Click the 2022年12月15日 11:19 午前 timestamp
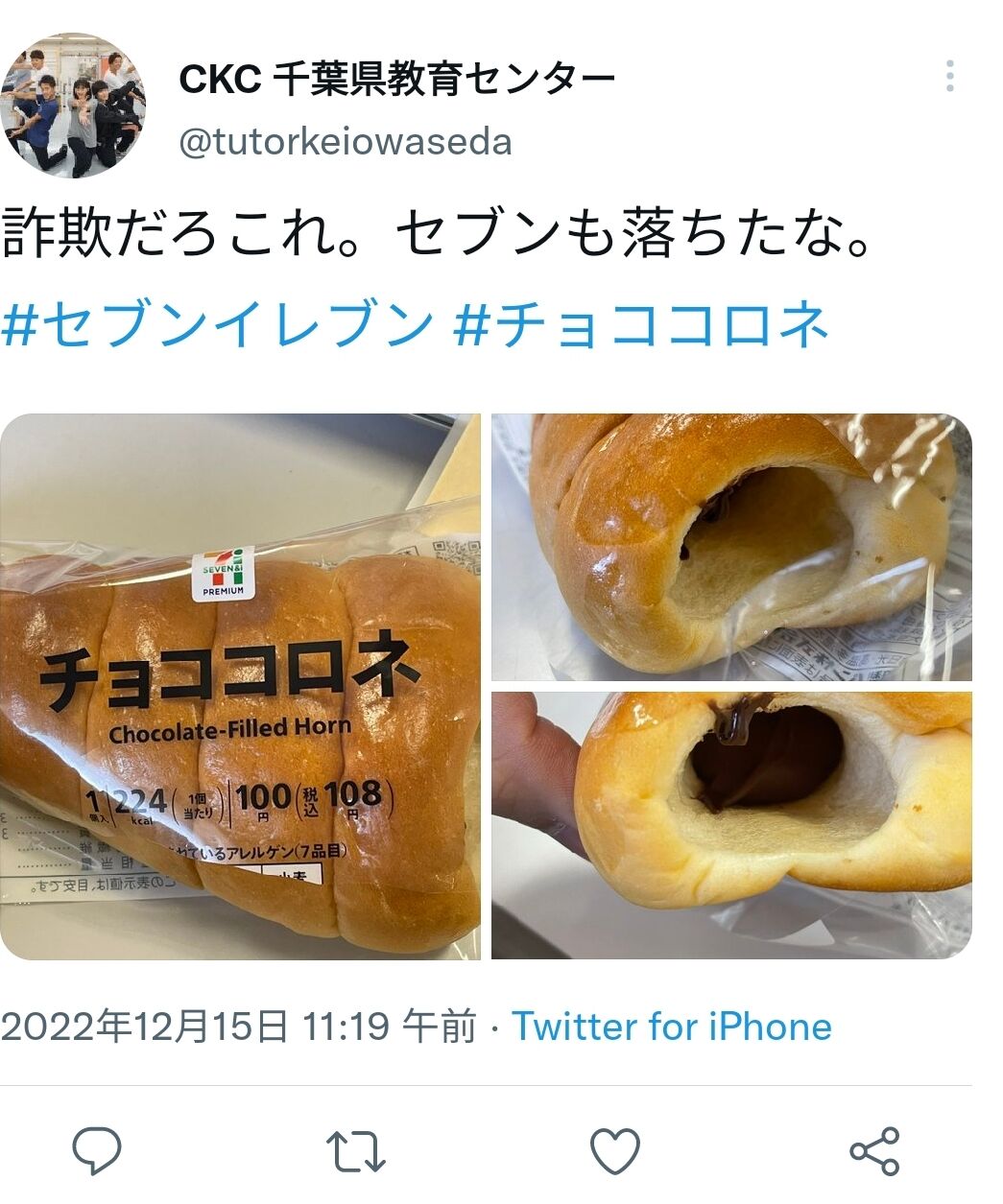The height and width of the screenshot is (1204, 1003). [x=238, y=1027]
